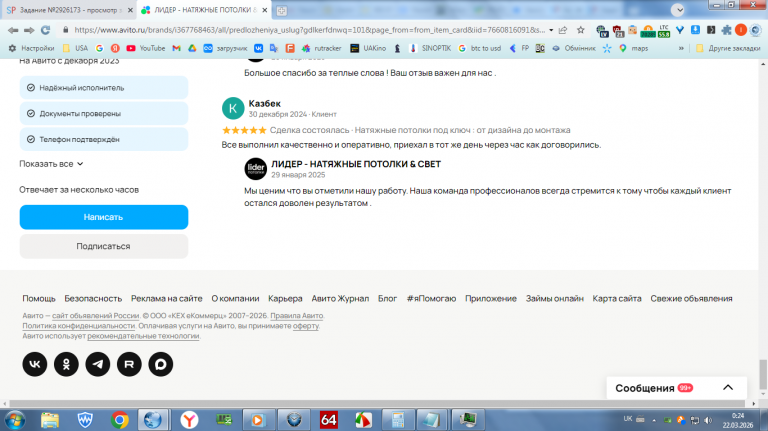This screenshot has height=431, width=768.
Task: Open Telegram social link in footer
Action: pyautogui.click(x=98, y=364)
